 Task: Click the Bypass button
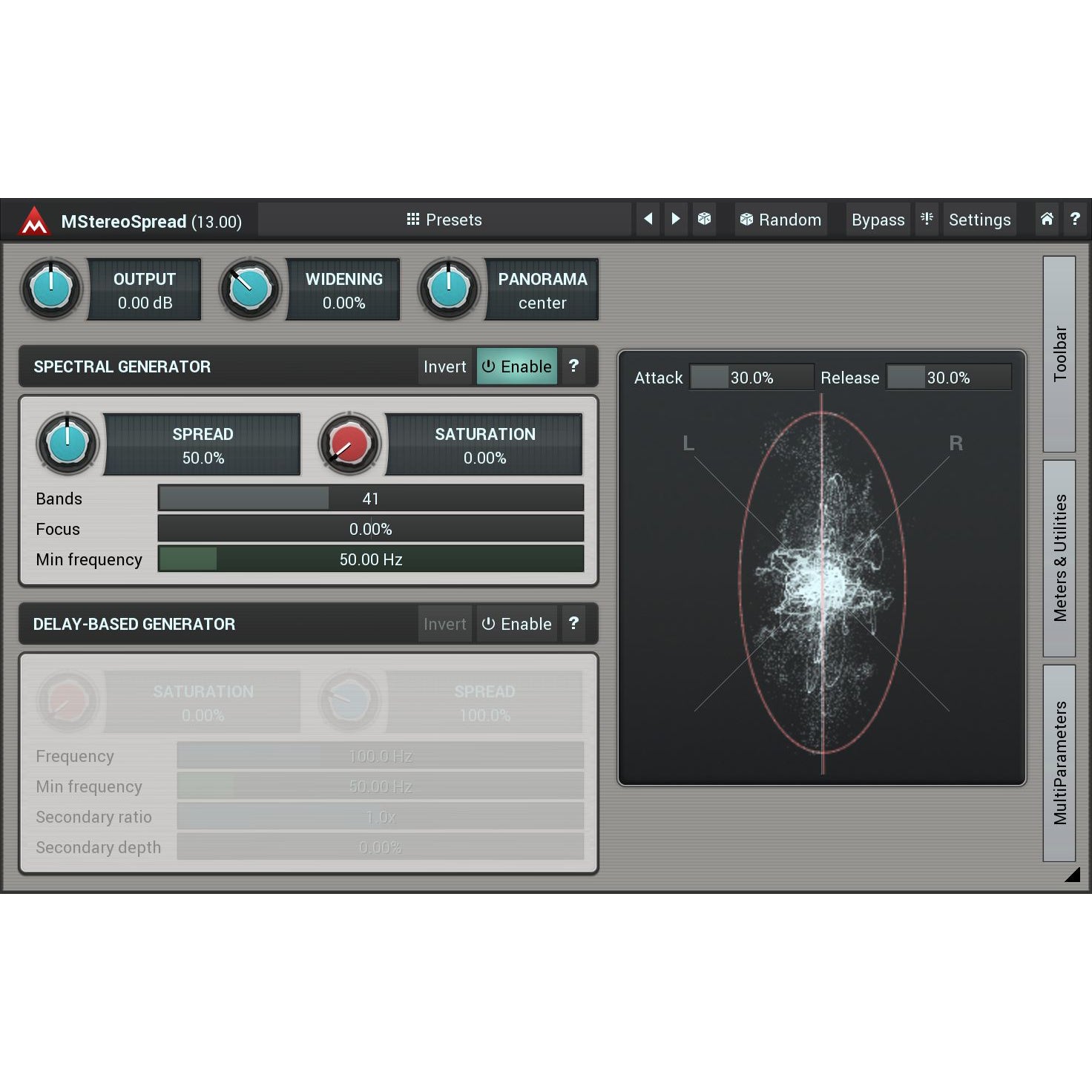point(878,220)
